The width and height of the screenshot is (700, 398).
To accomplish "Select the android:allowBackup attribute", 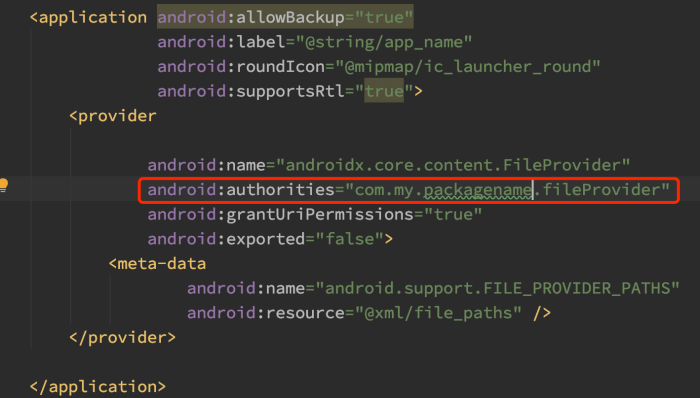I will (x=250, y=17).
